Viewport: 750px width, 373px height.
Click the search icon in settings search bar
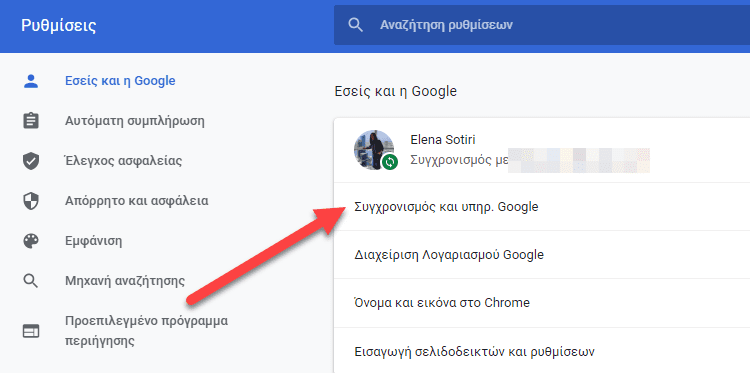[355, 25]
